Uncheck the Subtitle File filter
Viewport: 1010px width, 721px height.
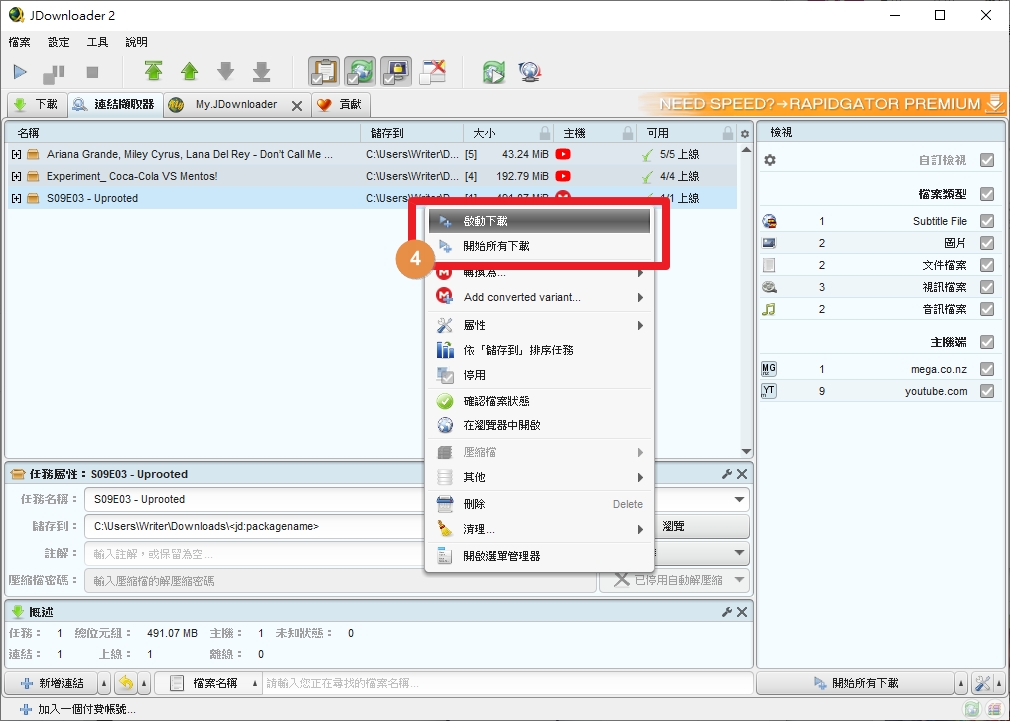pos(987,221)
